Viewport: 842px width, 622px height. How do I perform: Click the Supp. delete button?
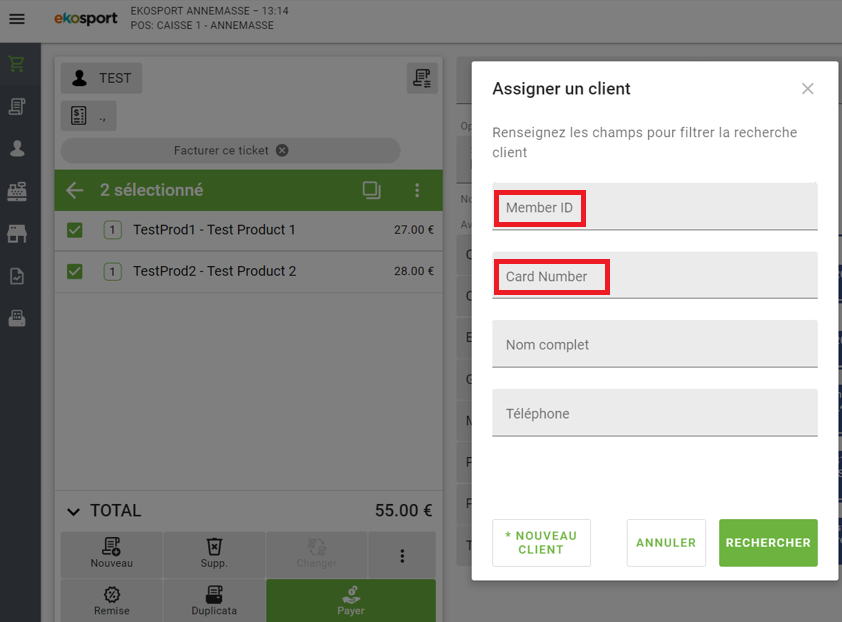[x=214, y=554]
